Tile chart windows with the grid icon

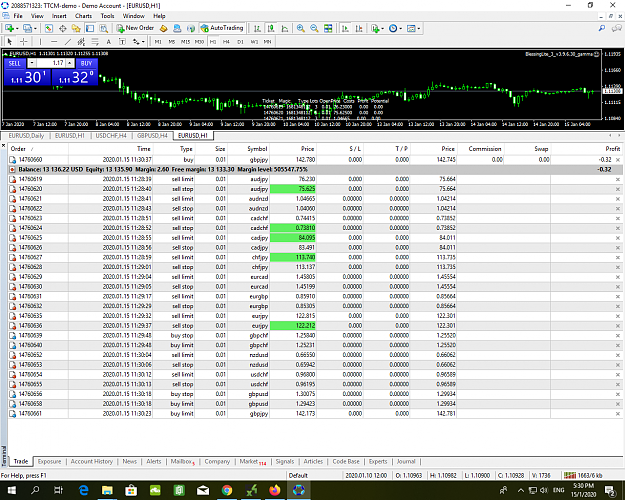(x=328, y=28)
